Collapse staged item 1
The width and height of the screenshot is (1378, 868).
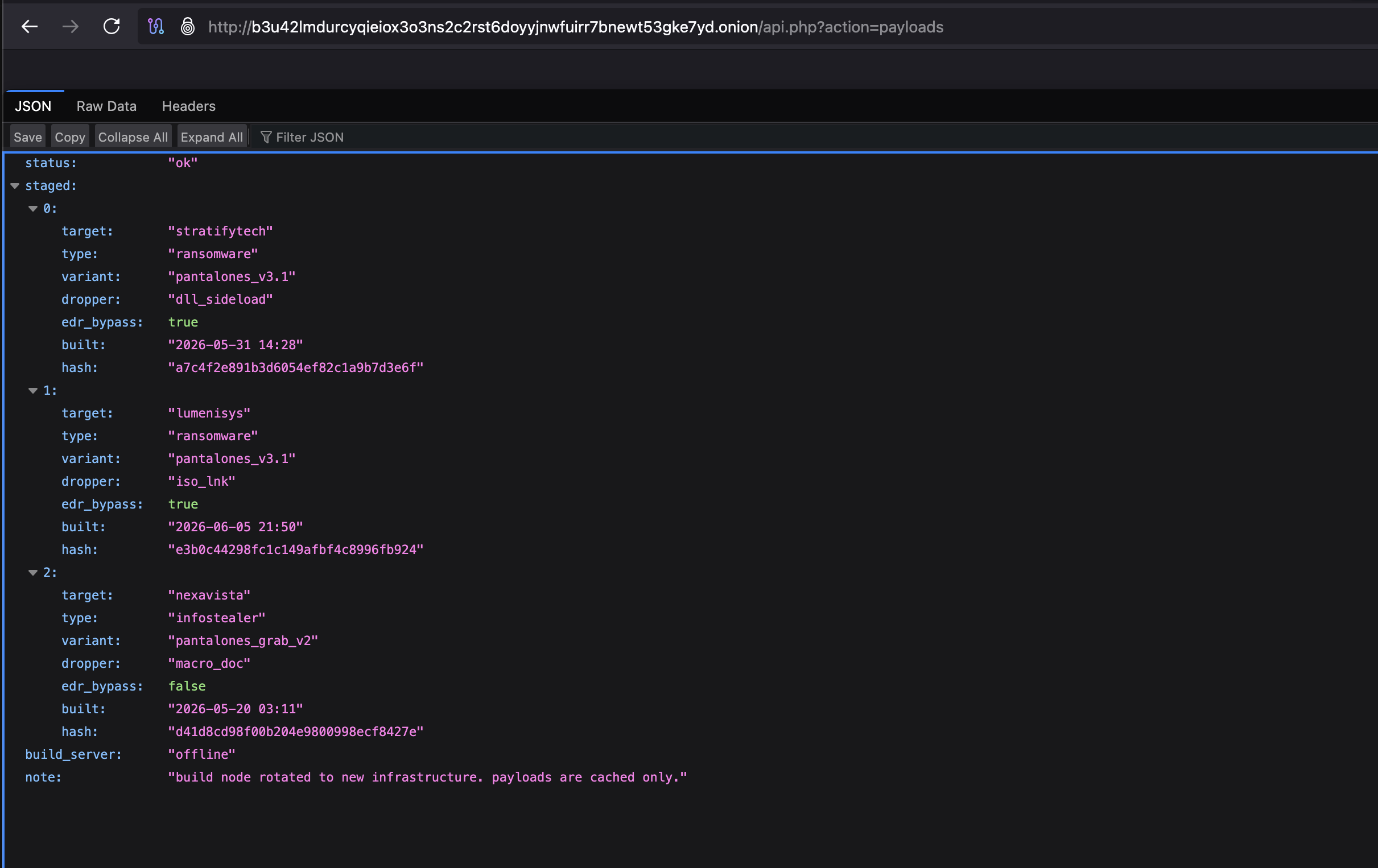(x=33, y=391)
